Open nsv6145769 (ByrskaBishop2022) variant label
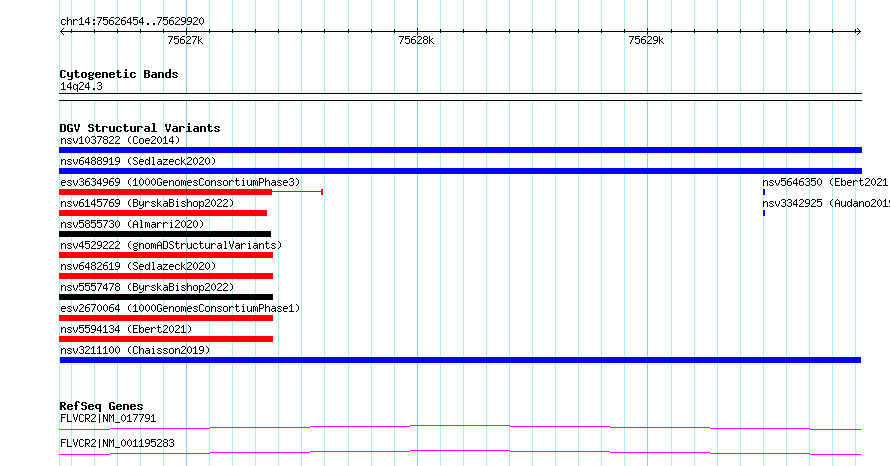Image resolution: width=890 pixels, height=466 pixels. click(x=147, y=203)
